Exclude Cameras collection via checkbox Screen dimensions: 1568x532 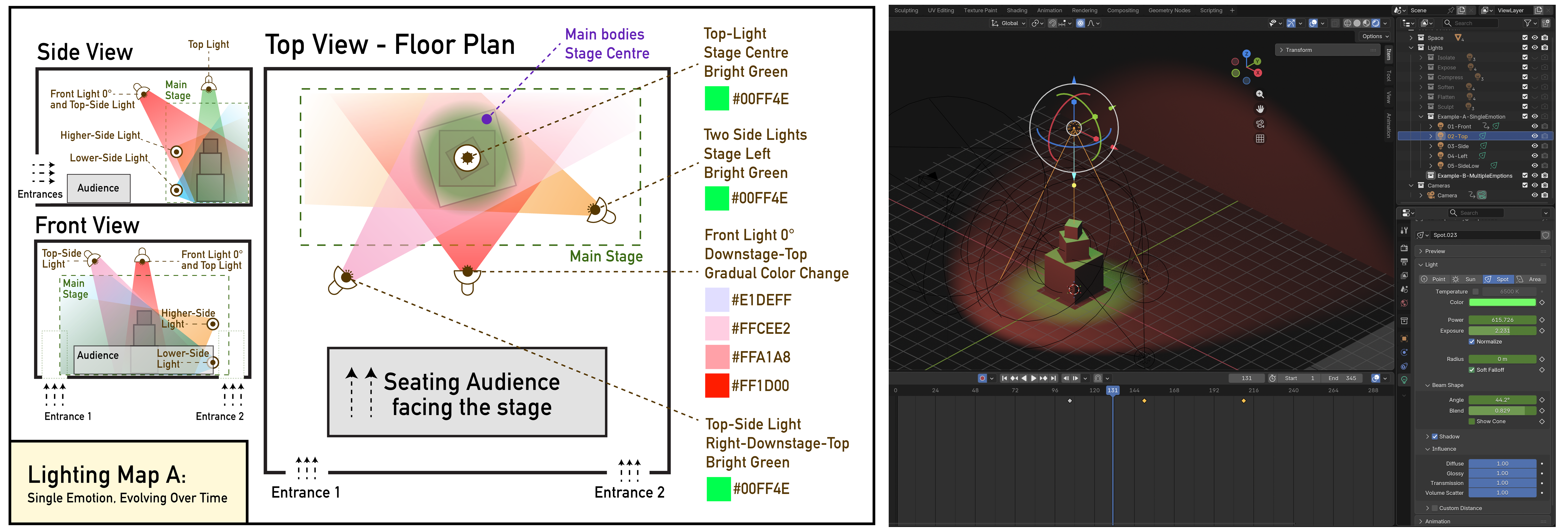tap(1525, 185)
